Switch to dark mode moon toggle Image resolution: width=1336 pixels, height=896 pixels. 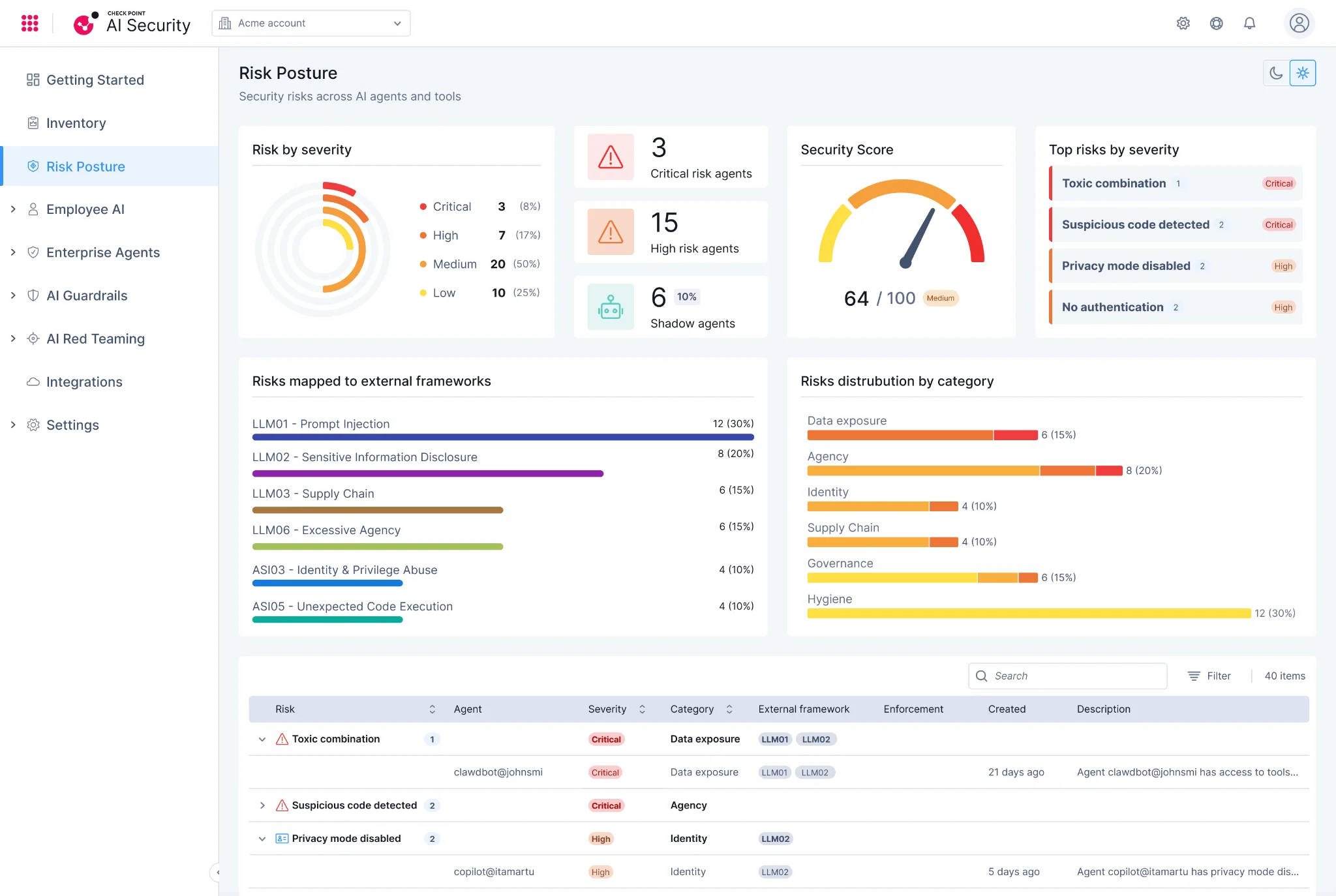1277,73
